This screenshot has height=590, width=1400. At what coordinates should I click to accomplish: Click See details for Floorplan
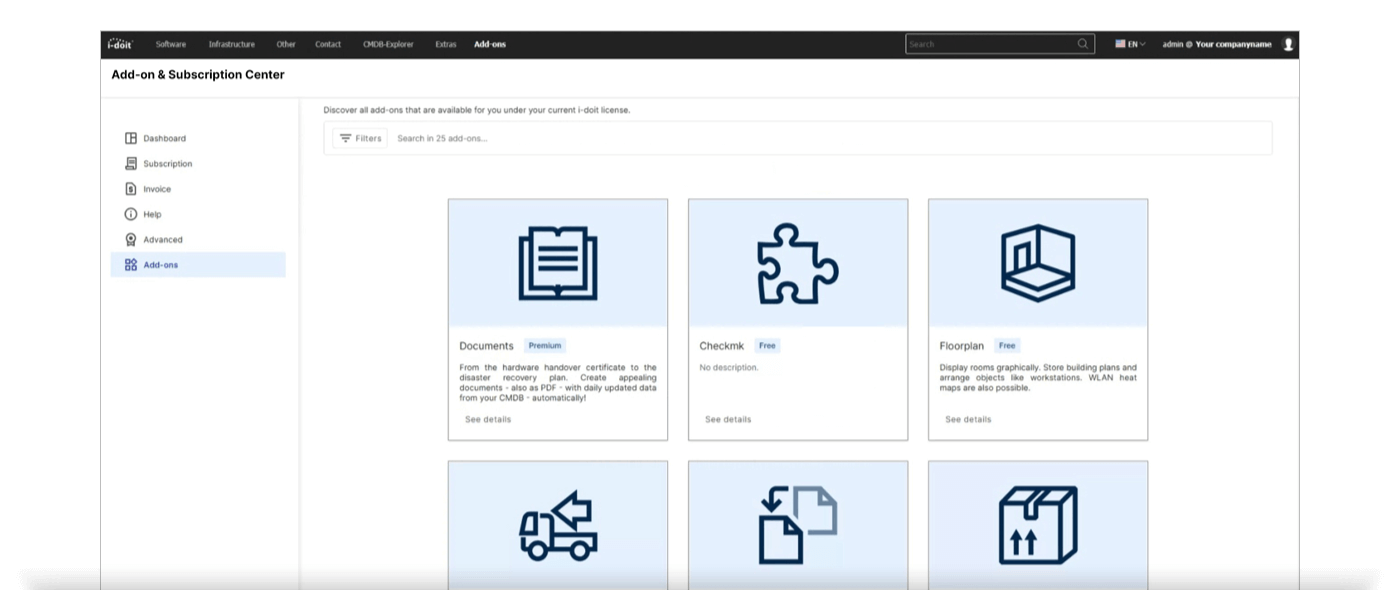966,419
